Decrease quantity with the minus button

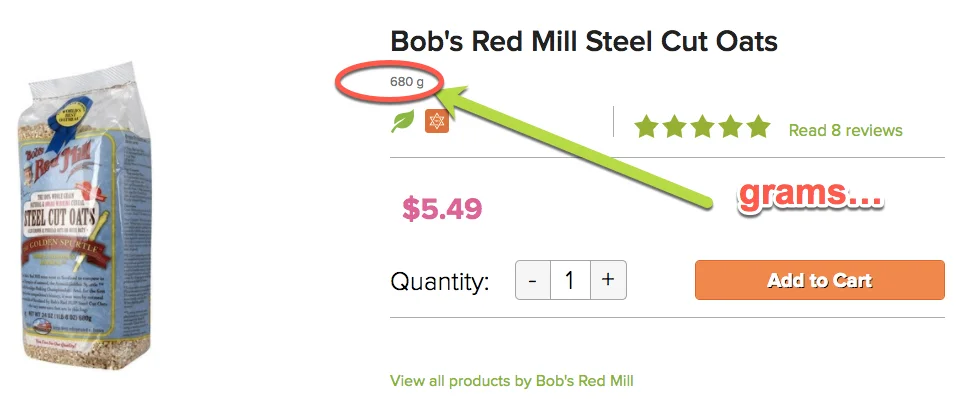pos(533,280)
